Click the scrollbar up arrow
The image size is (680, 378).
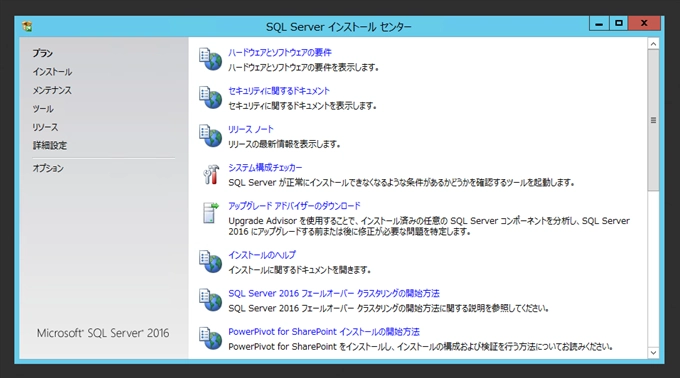click(x=653, y=44)
